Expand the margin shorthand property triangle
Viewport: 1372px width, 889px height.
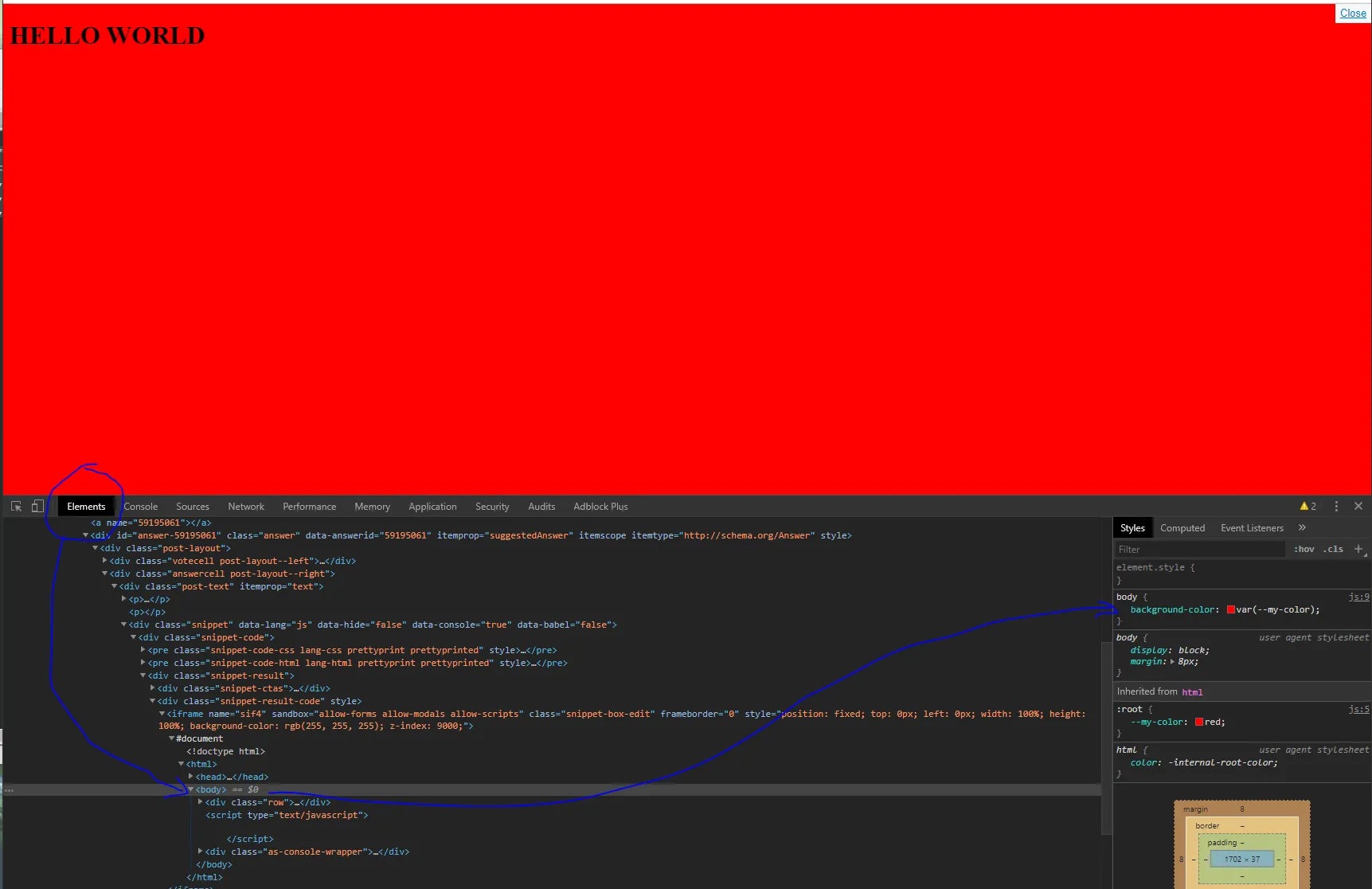pyautogui.click(x=1172, y=661)
